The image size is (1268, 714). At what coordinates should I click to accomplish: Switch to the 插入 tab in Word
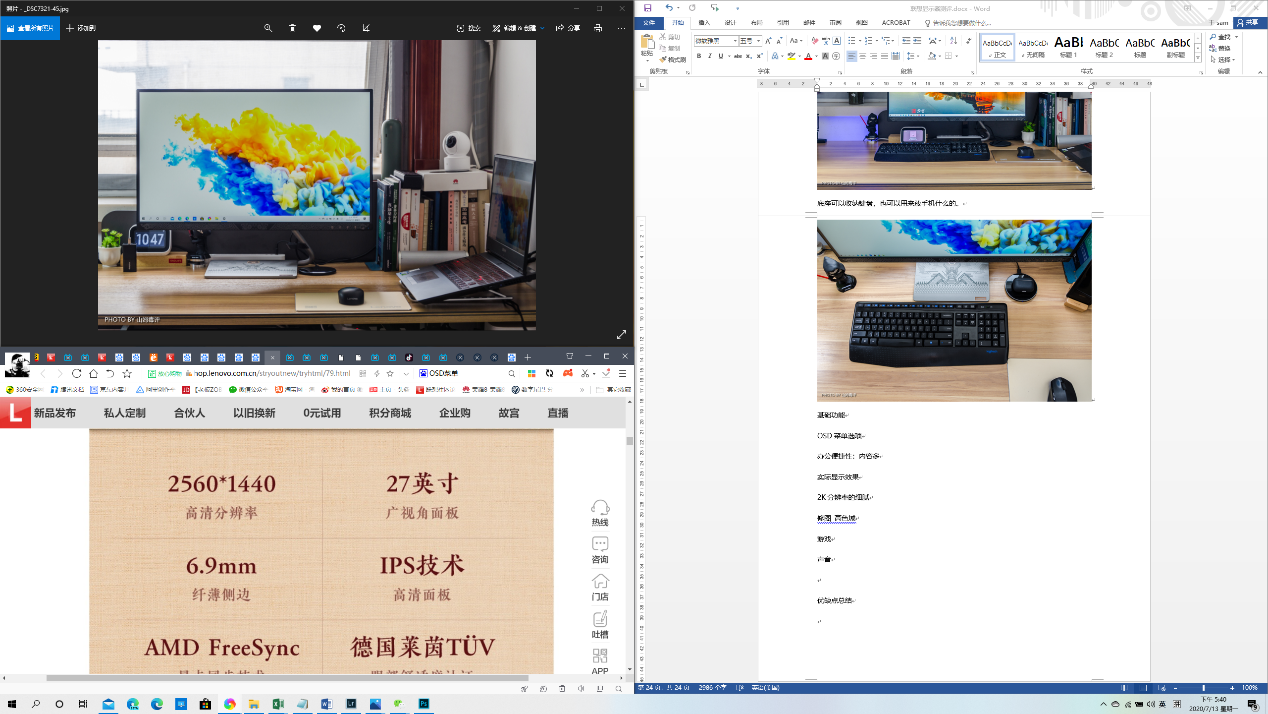pyautogui.click(x=704, y=22)
